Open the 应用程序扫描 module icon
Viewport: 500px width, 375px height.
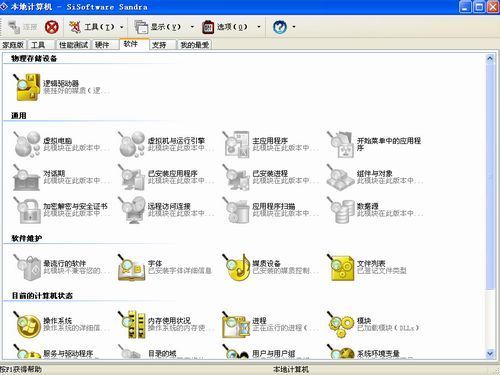tap(236, 210)
